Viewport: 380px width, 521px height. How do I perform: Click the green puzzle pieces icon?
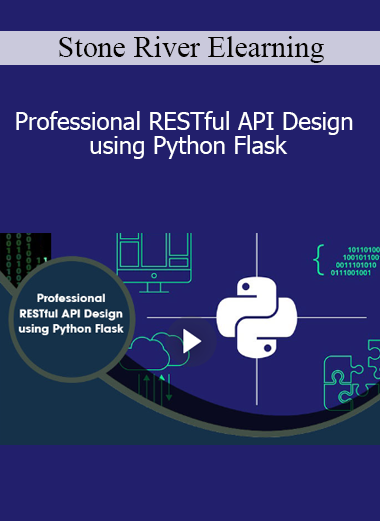click(x=352, y=375)
